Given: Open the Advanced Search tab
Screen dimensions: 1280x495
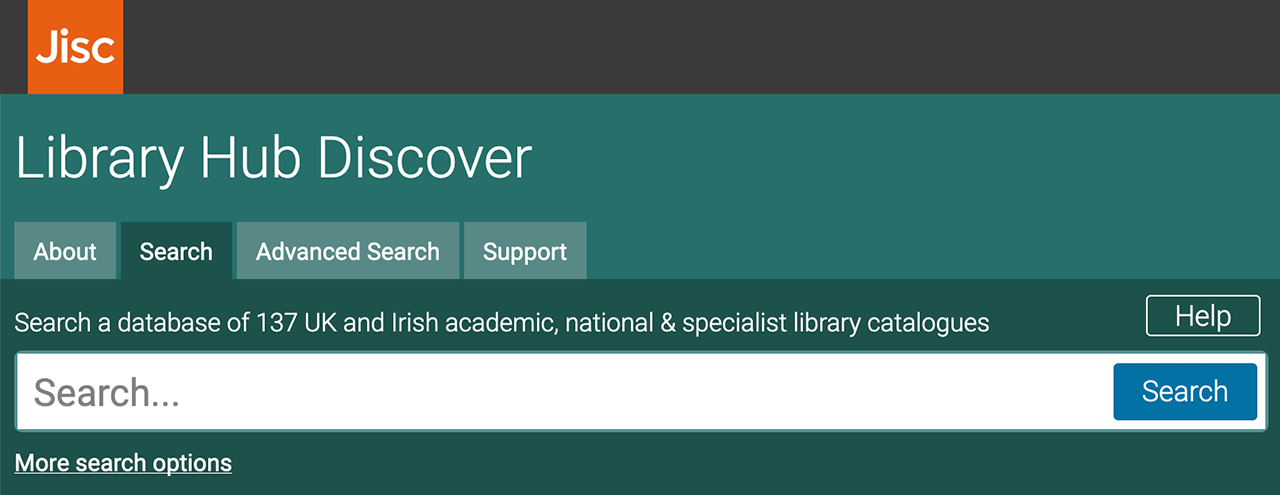Looking at the screenshot, I should [347, 251].
